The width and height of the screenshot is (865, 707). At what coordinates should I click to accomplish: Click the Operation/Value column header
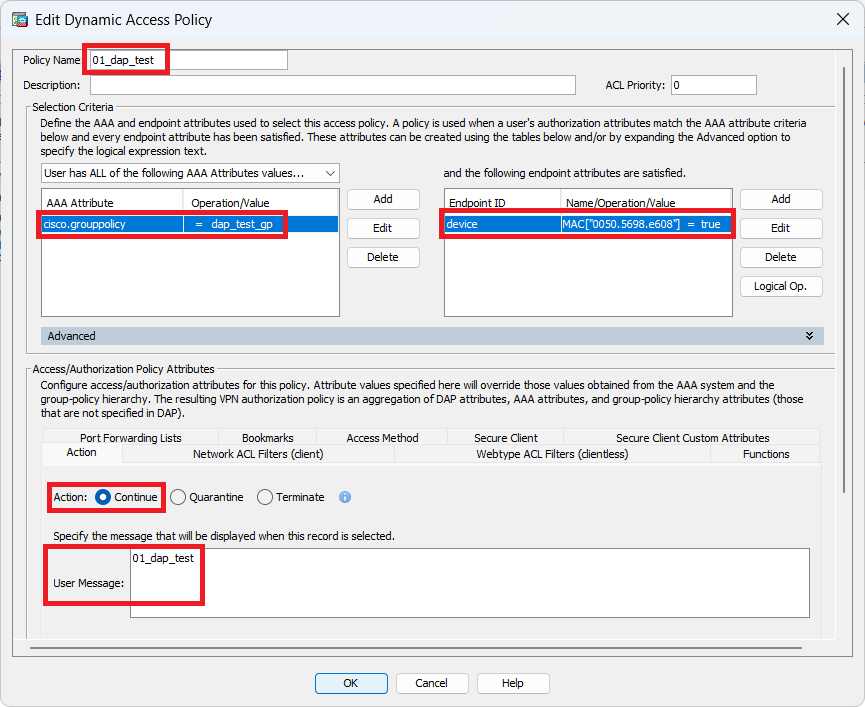260,203
